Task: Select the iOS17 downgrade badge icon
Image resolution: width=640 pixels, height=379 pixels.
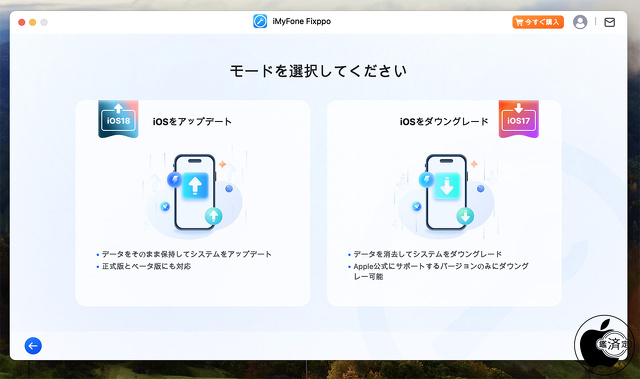Action: click(x=518, y=119)
